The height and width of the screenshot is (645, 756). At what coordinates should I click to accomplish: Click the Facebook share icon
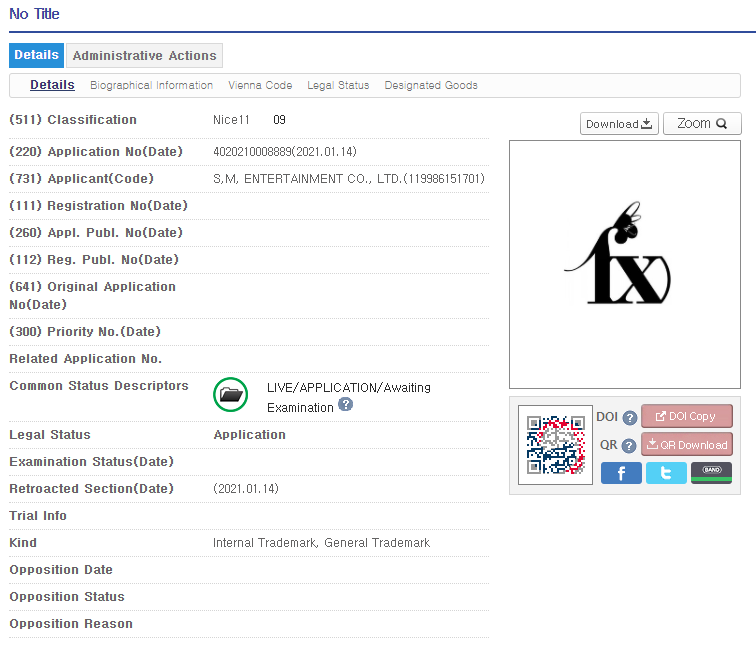[621, 473]
